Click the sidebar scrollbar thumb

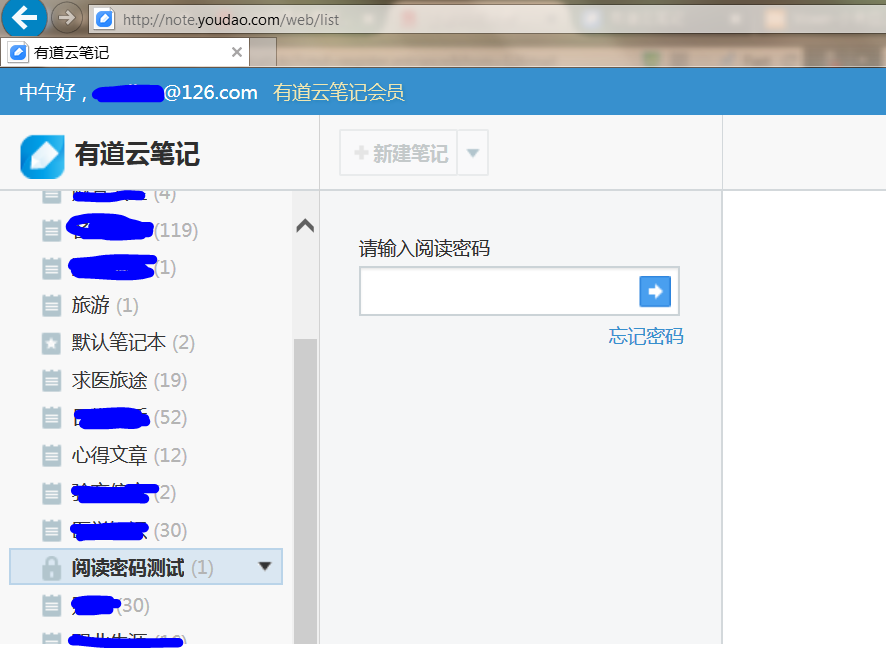point(305,490)
